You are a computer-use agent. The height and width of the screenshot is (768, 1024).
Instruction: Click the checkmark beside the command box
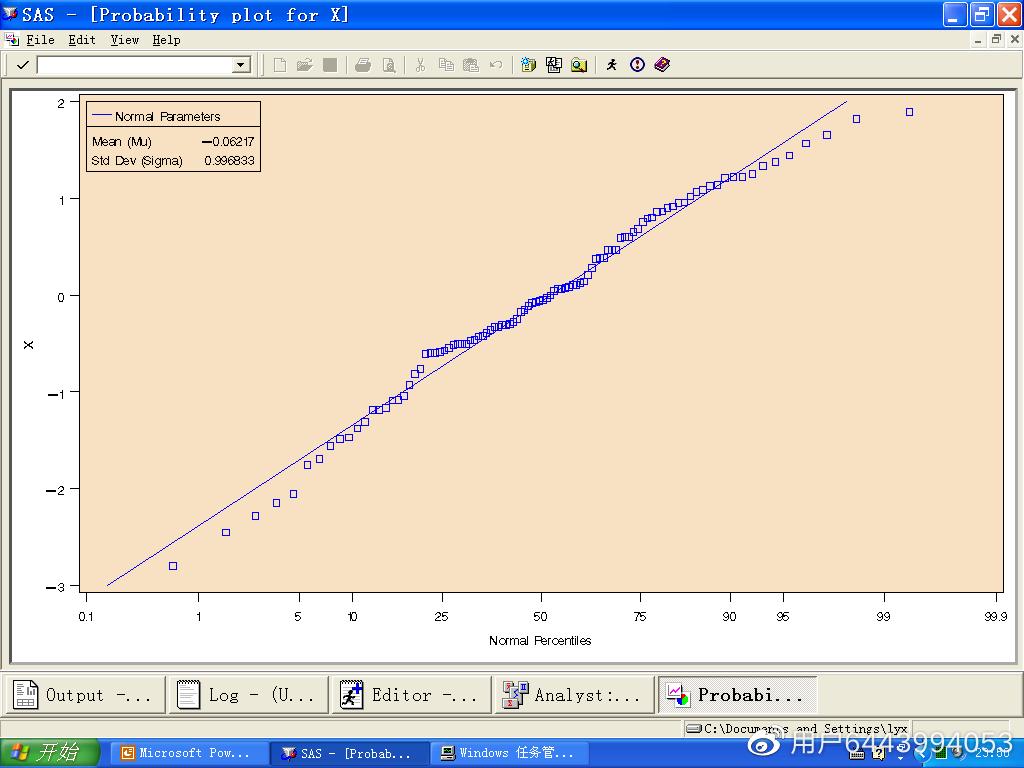22,65
